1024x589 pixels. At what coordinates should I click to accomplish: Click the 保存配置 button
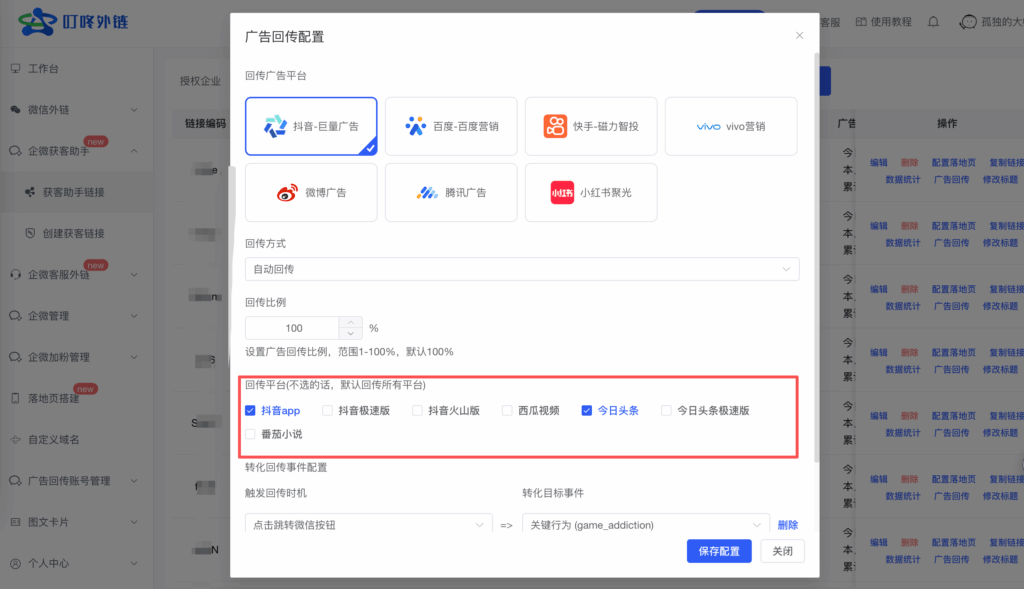click(718, 551)
